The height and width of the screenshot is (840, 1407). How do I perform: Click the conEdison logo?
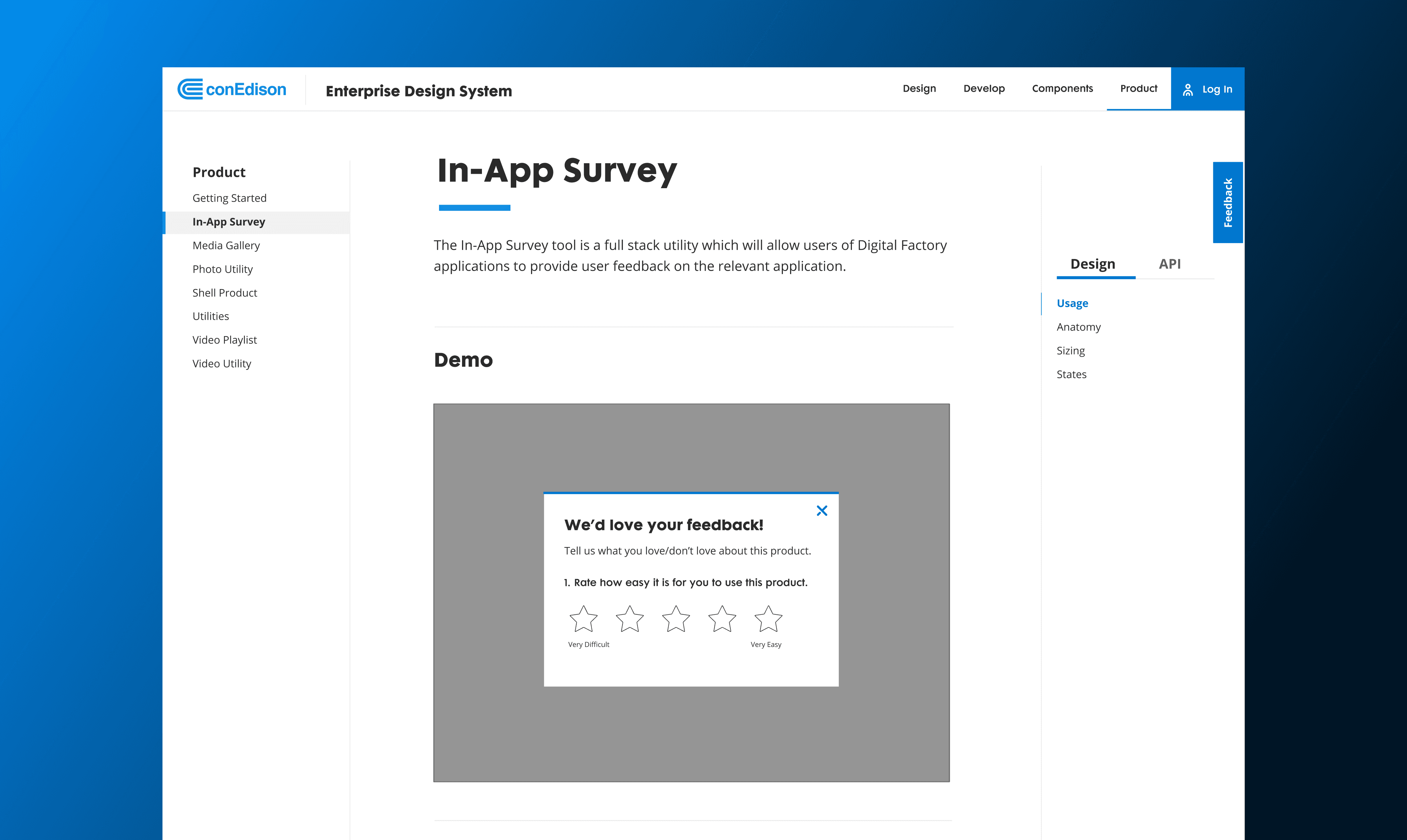232,89
